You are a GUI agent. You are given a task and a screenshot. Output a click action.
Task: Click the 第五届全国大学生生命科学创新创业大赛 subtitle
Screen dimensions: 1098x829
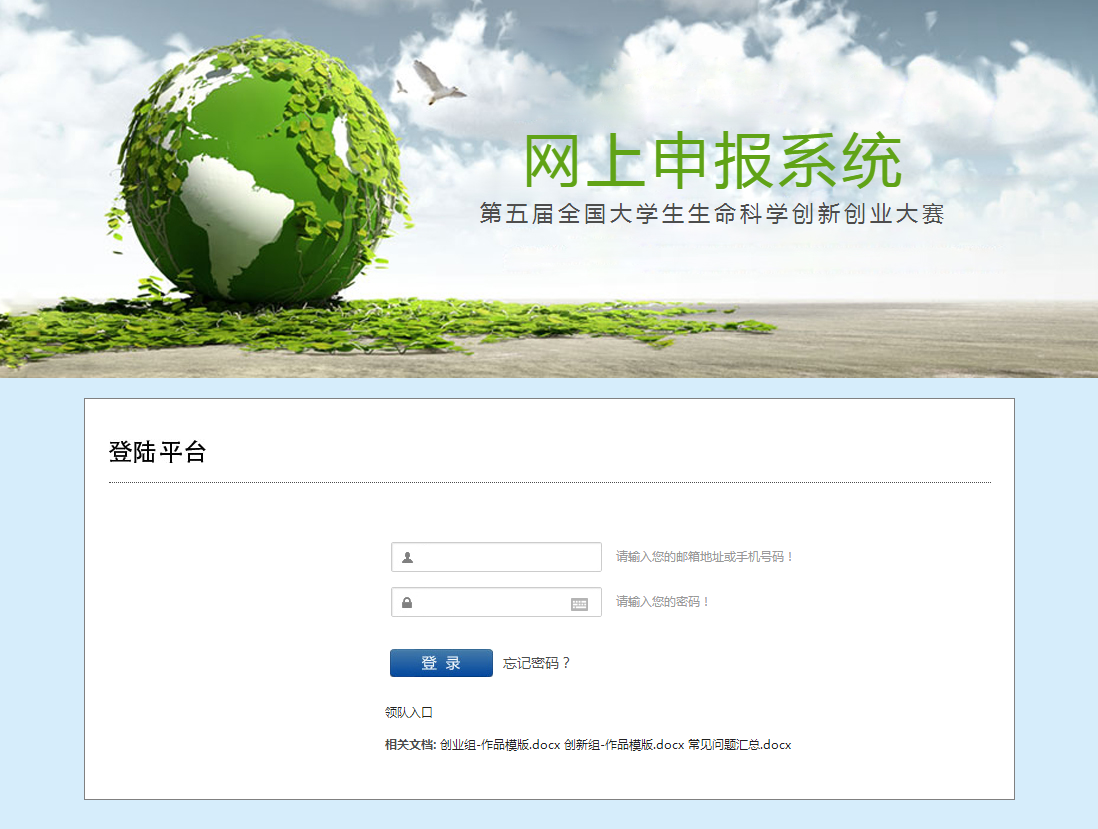(712, 214)
